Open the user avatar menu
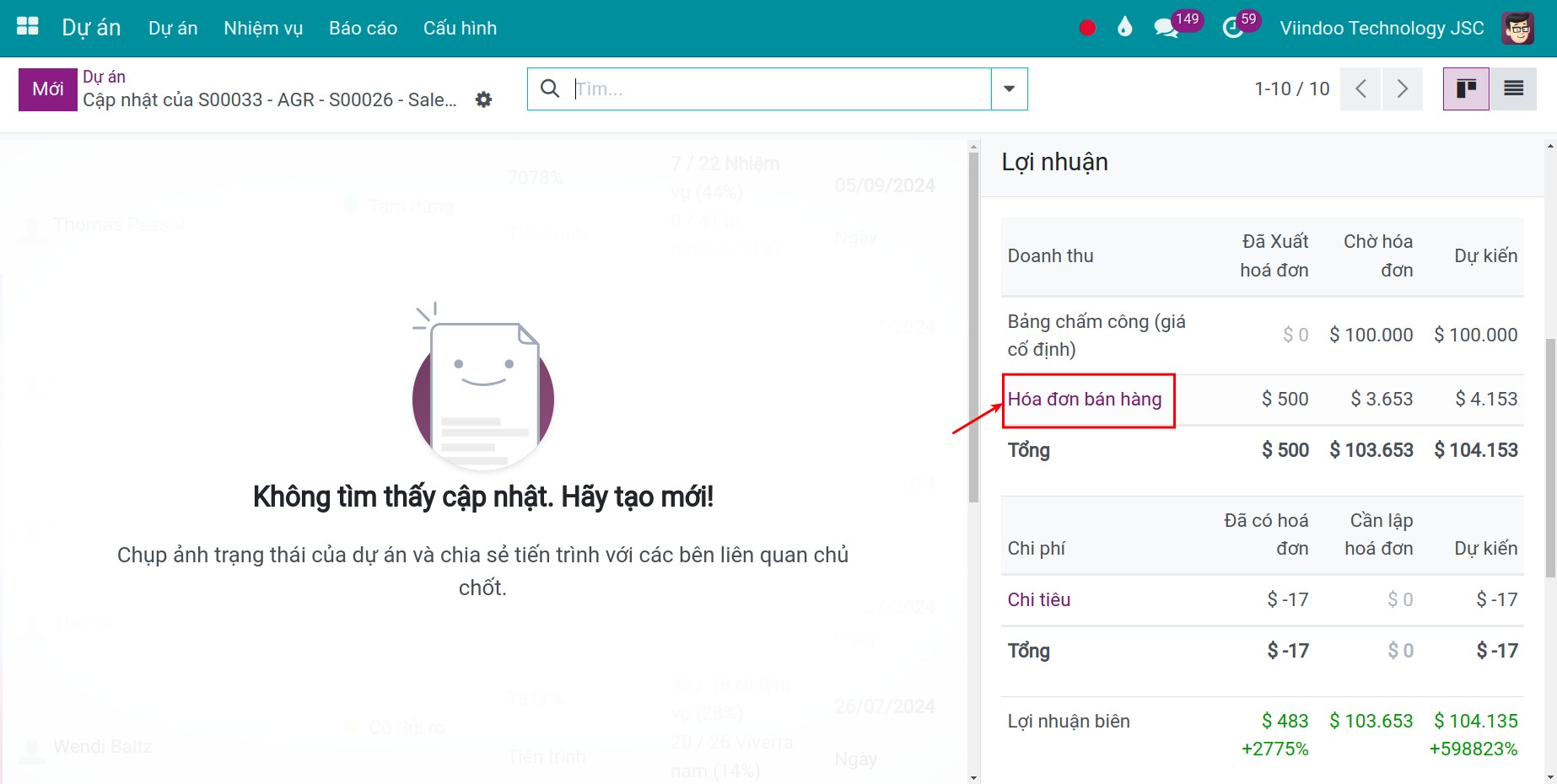This screenshot has width=1557, height=784. pos(1518,28)
